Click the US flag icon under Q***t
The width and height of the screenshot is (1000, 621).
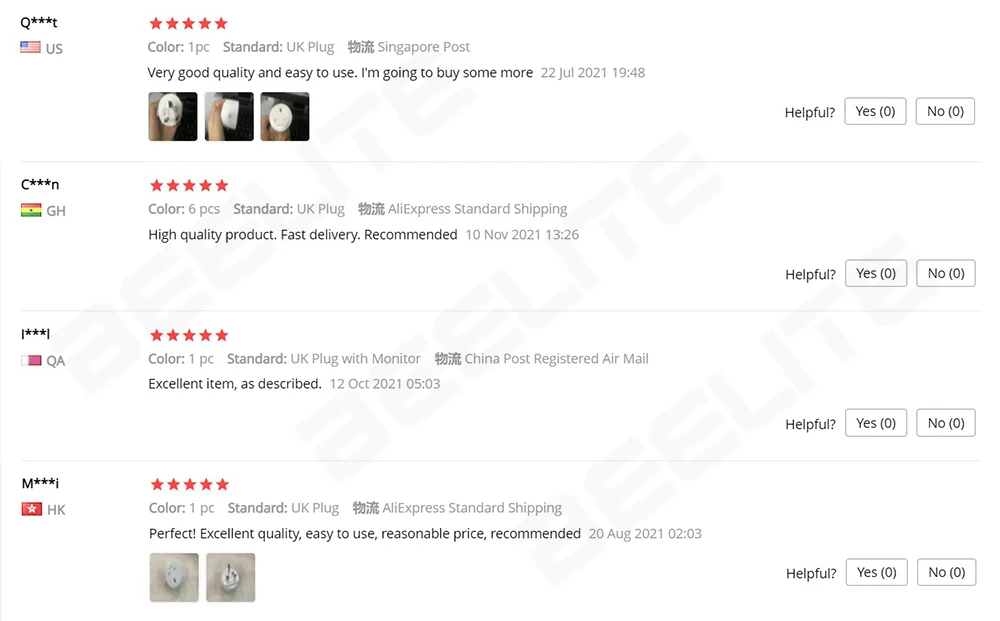coord(31,47)
